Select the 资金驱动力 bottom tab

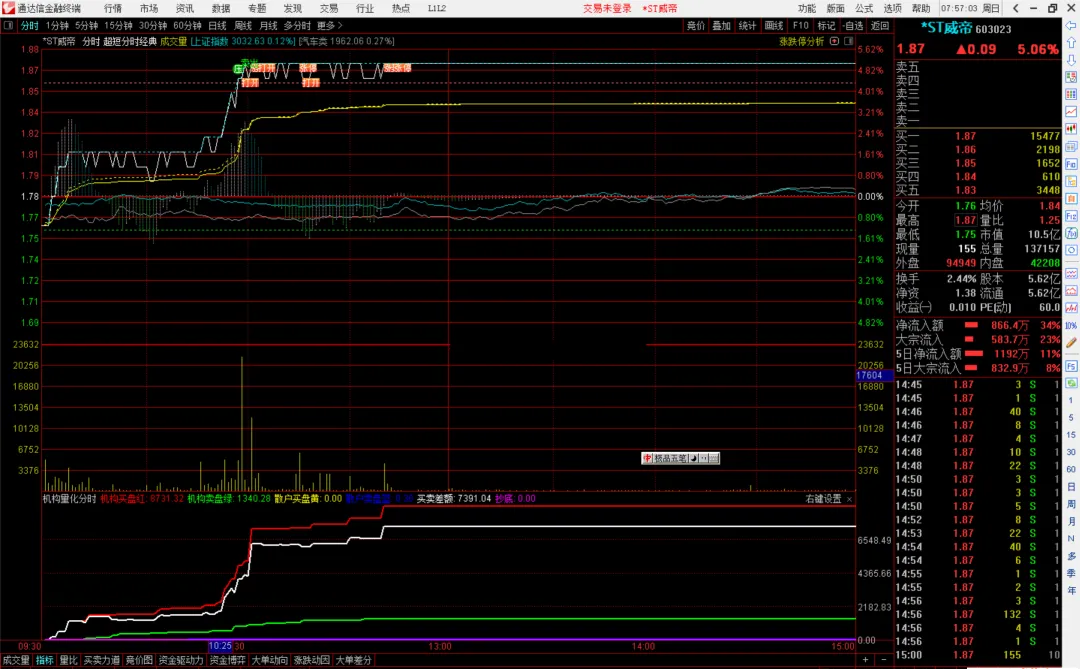click(x=181, y=660)
